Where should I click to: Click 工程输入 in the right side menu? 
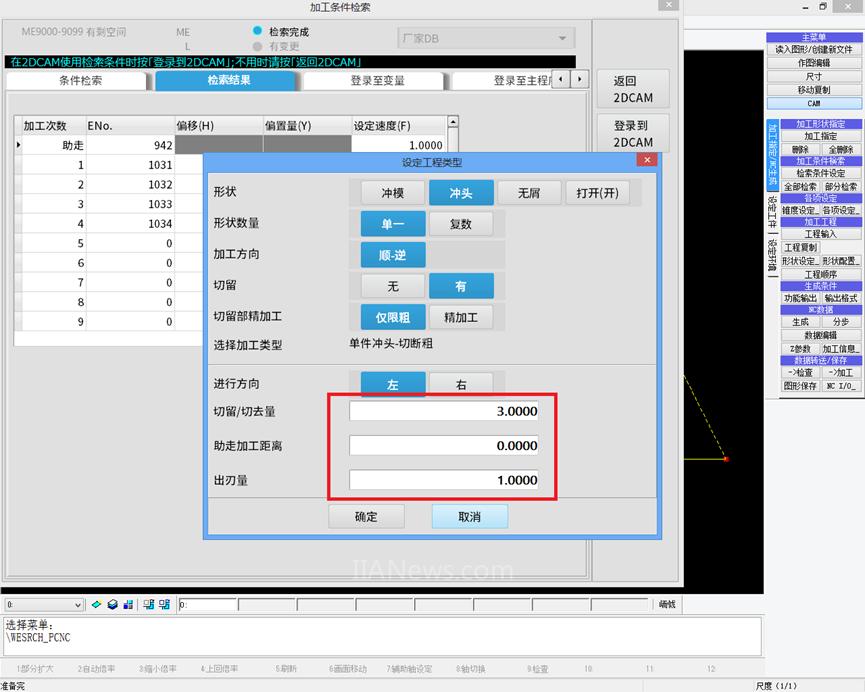pos(820,234)
